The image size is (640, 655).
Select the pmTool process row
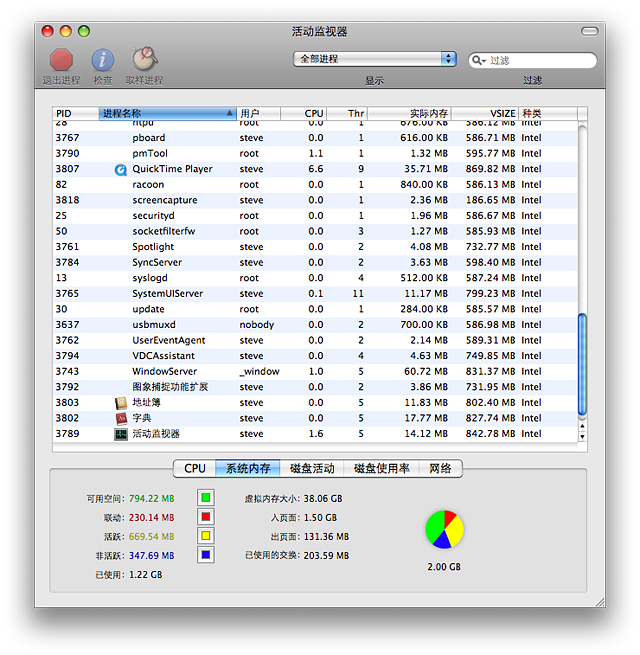(315, 153)
